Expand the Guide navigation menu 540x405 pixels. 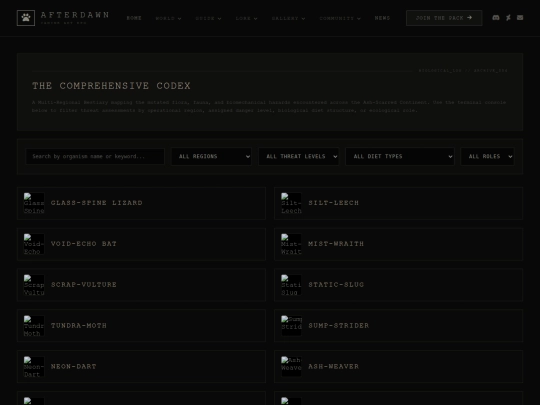click(x=208, y=18)
